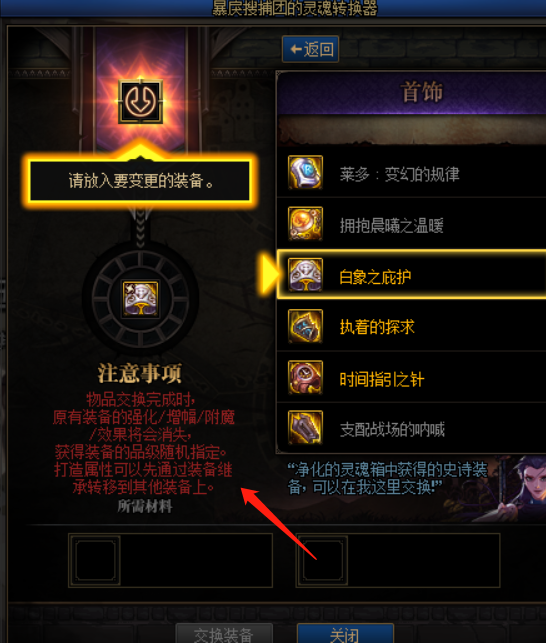Pick 拥抱晨曦之温暖 text entry
This screenshot has height=643, width=546.
coord(391,226)
